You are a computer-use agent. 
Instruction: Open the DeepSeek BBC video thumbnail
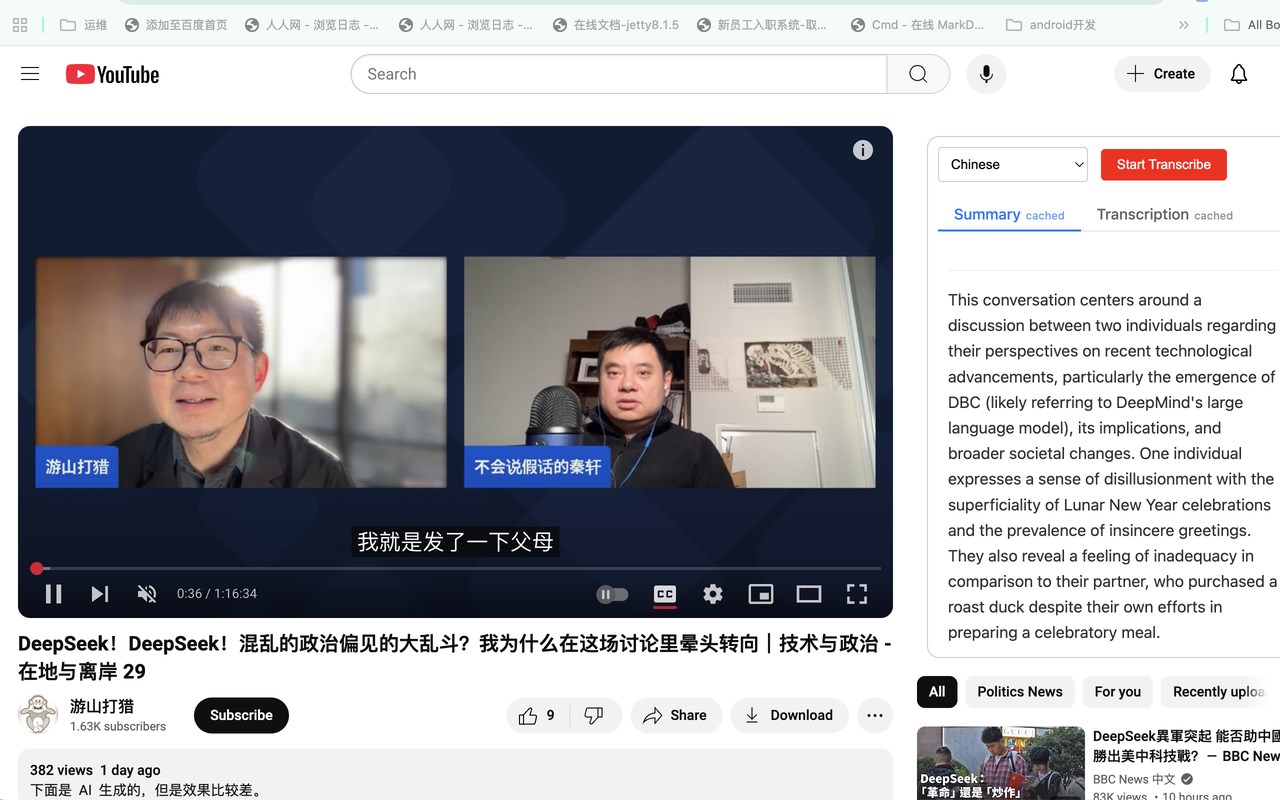tap(1001, 763)
